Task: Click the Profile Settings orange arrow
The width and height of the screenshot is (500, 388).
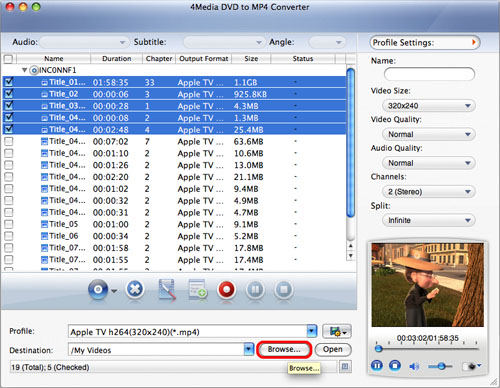Action: (x=473, y=42)
